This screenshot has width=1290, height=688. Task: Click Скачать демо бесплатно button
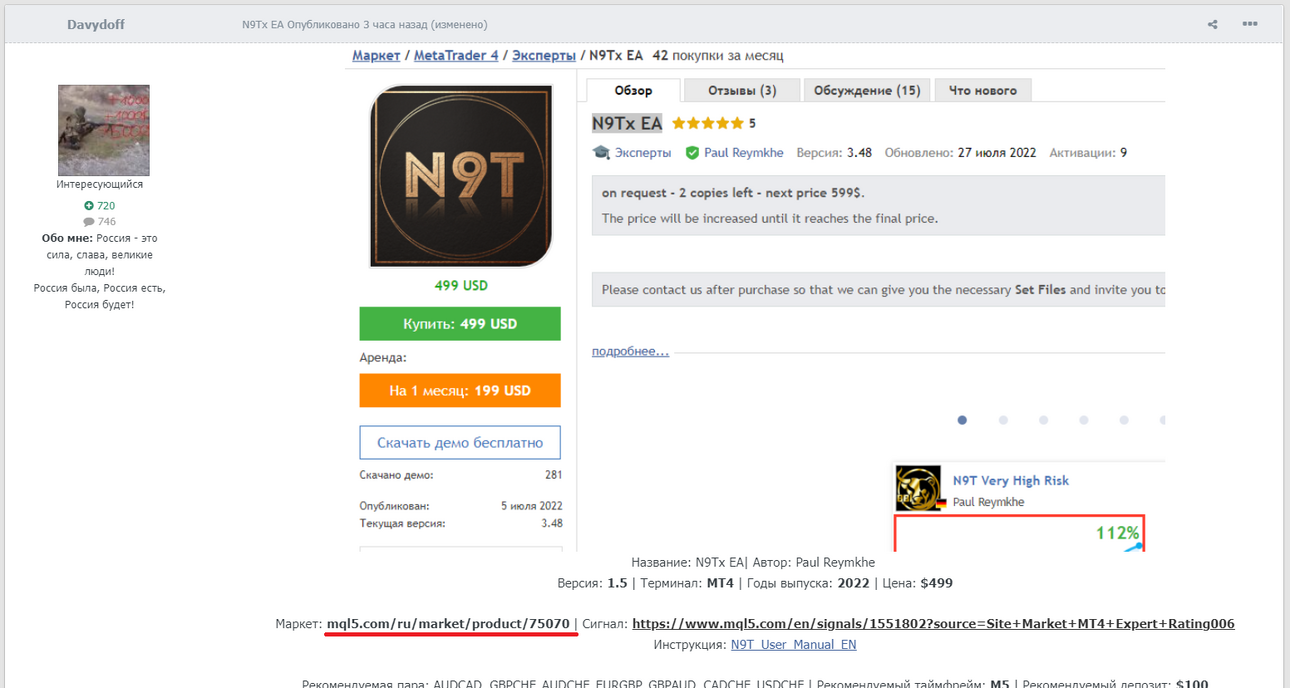click(460, 442)
